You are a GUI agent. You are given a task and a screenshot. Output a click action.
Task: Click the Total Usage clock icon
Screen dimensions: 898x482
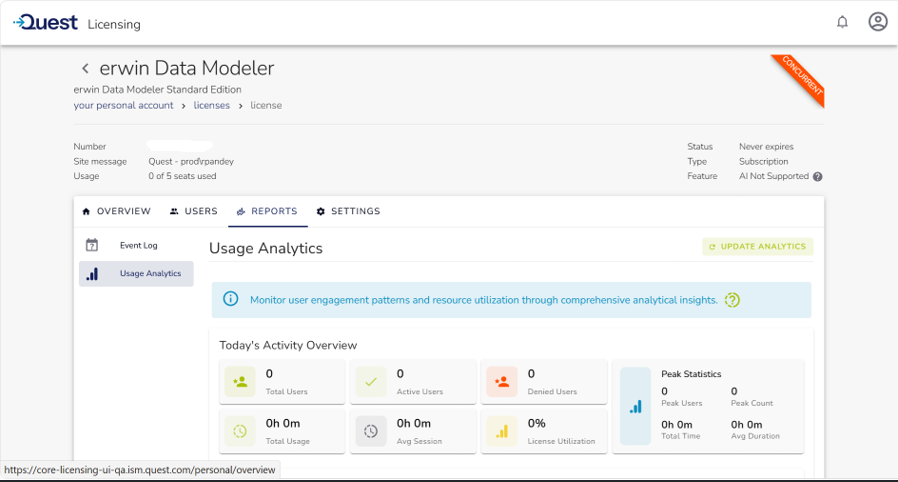point(240,431)
